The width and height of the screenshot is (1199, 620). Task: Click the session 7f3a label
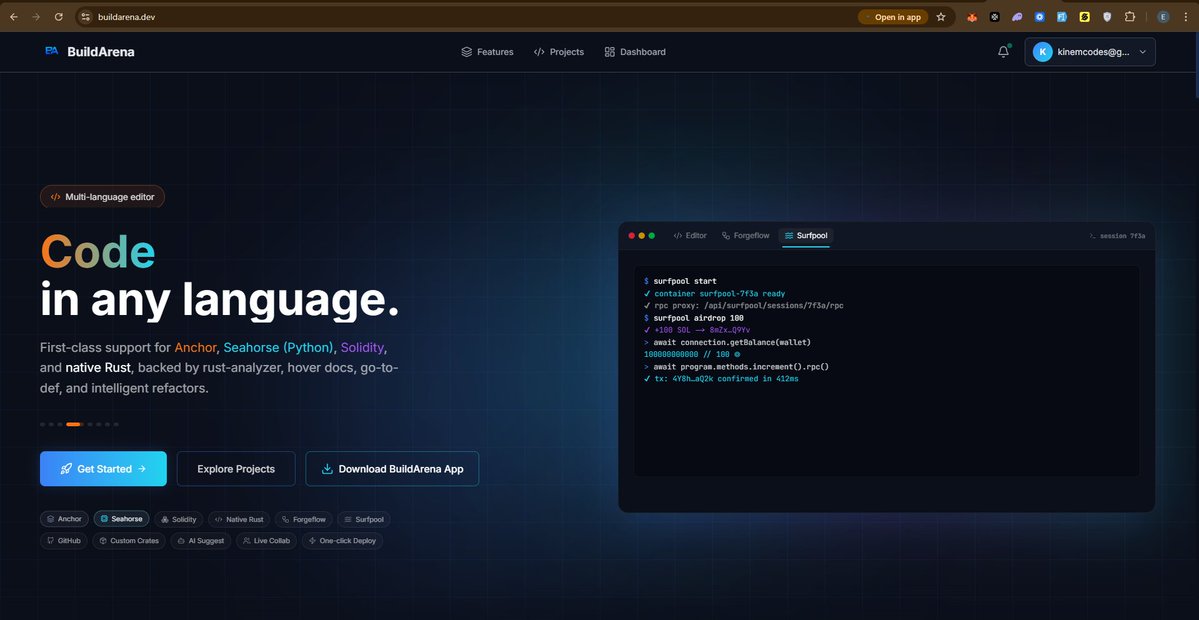(1117, 236)
